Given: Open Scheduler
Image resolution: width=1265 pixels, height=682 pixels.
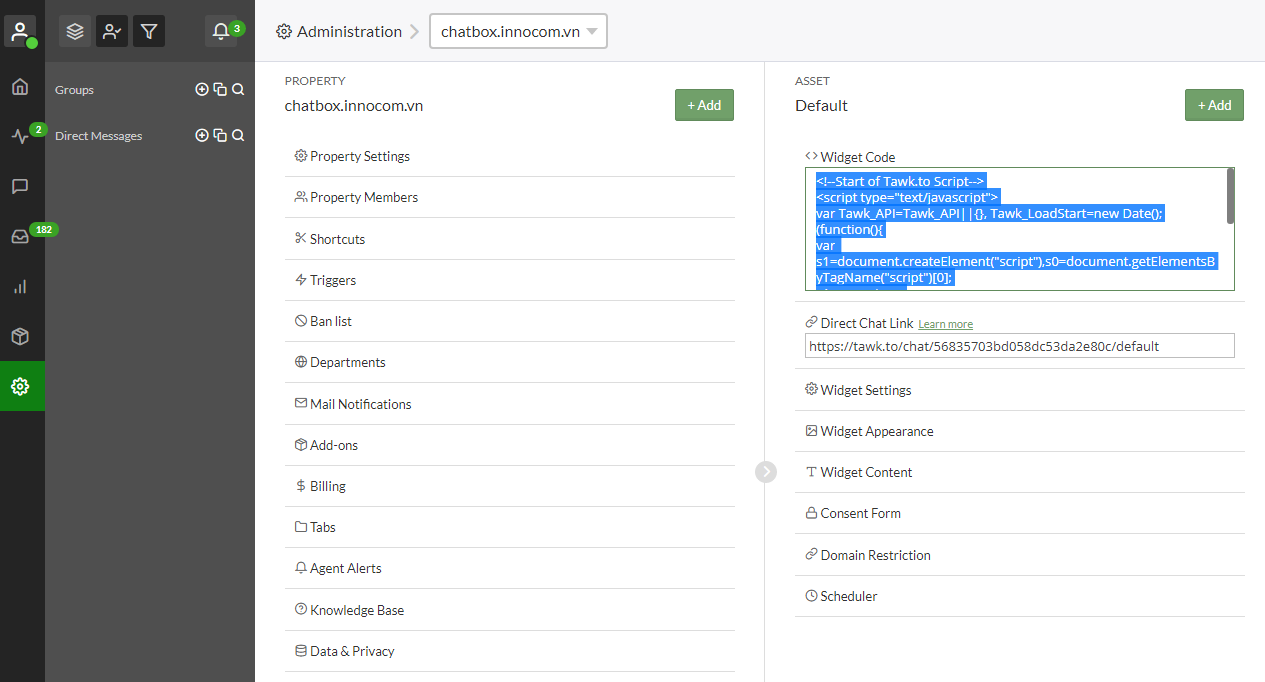Looking at the screenshot, I should [x=1020, y=596].
